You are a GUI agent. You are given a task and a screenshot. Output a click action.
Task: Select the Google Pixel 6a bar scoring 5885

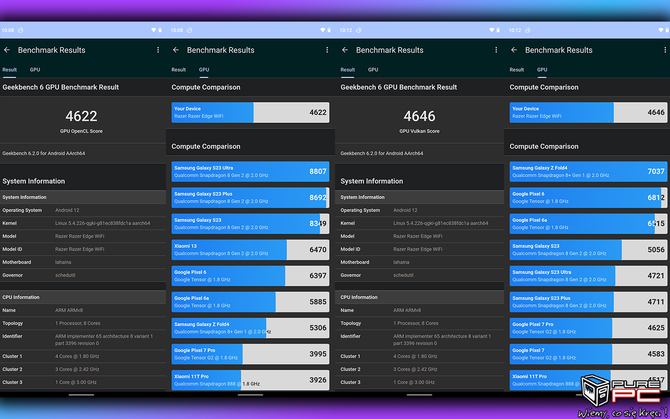250,302
